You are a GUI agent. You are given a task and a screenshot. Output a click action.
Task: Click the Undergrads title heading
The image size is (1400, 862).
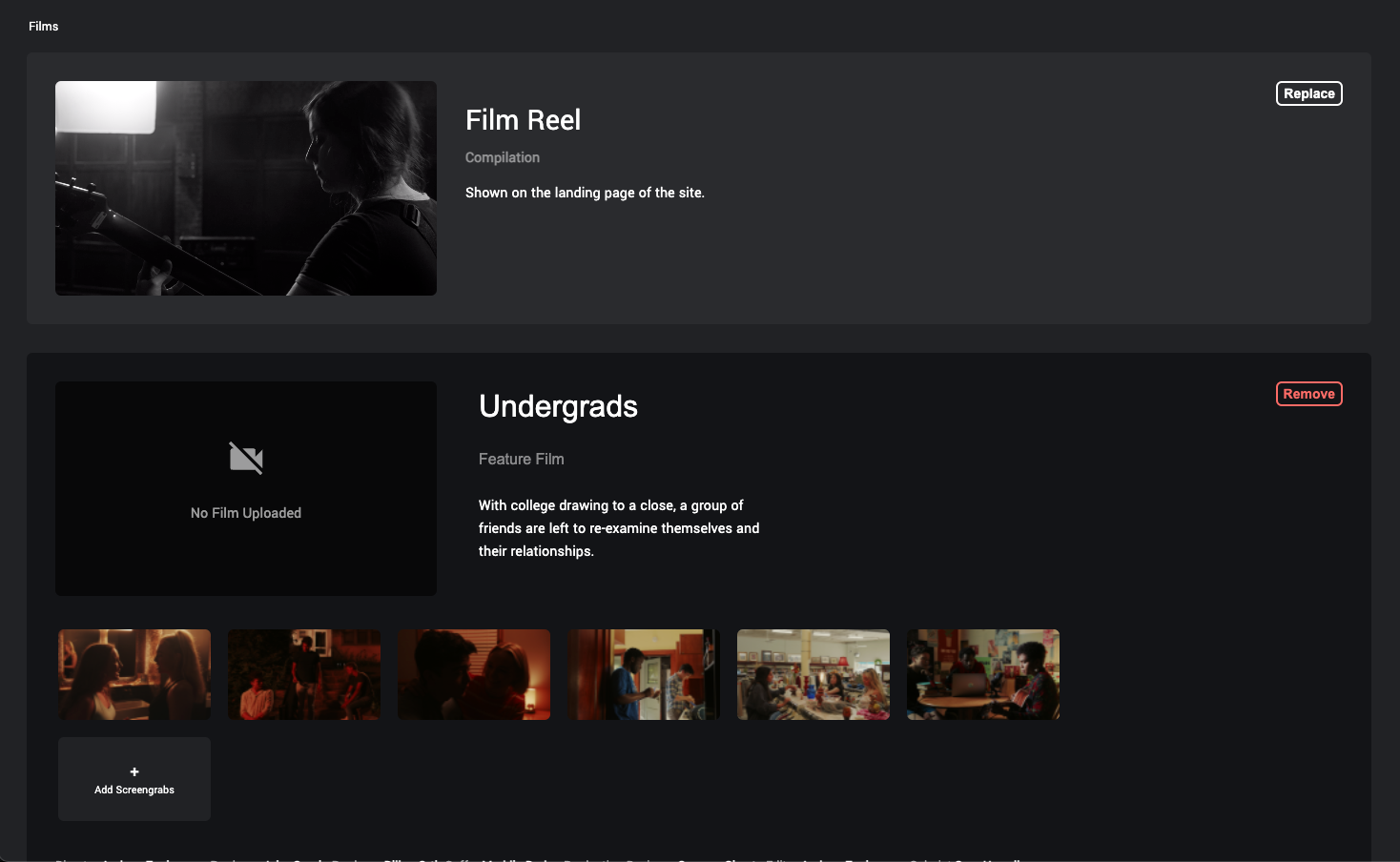tap(558, 406)
